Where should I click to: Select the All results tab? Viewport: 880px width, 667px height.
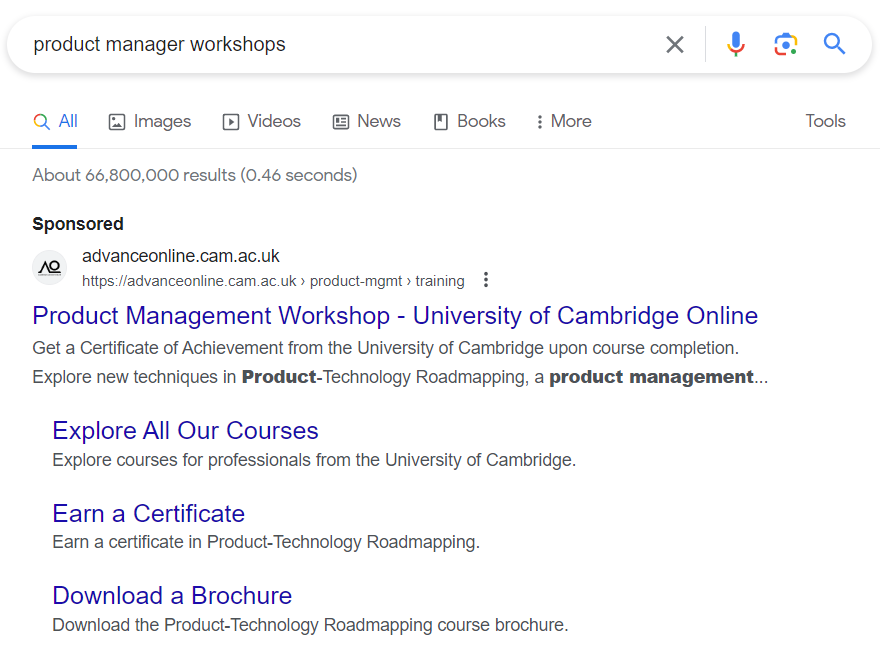54,121
